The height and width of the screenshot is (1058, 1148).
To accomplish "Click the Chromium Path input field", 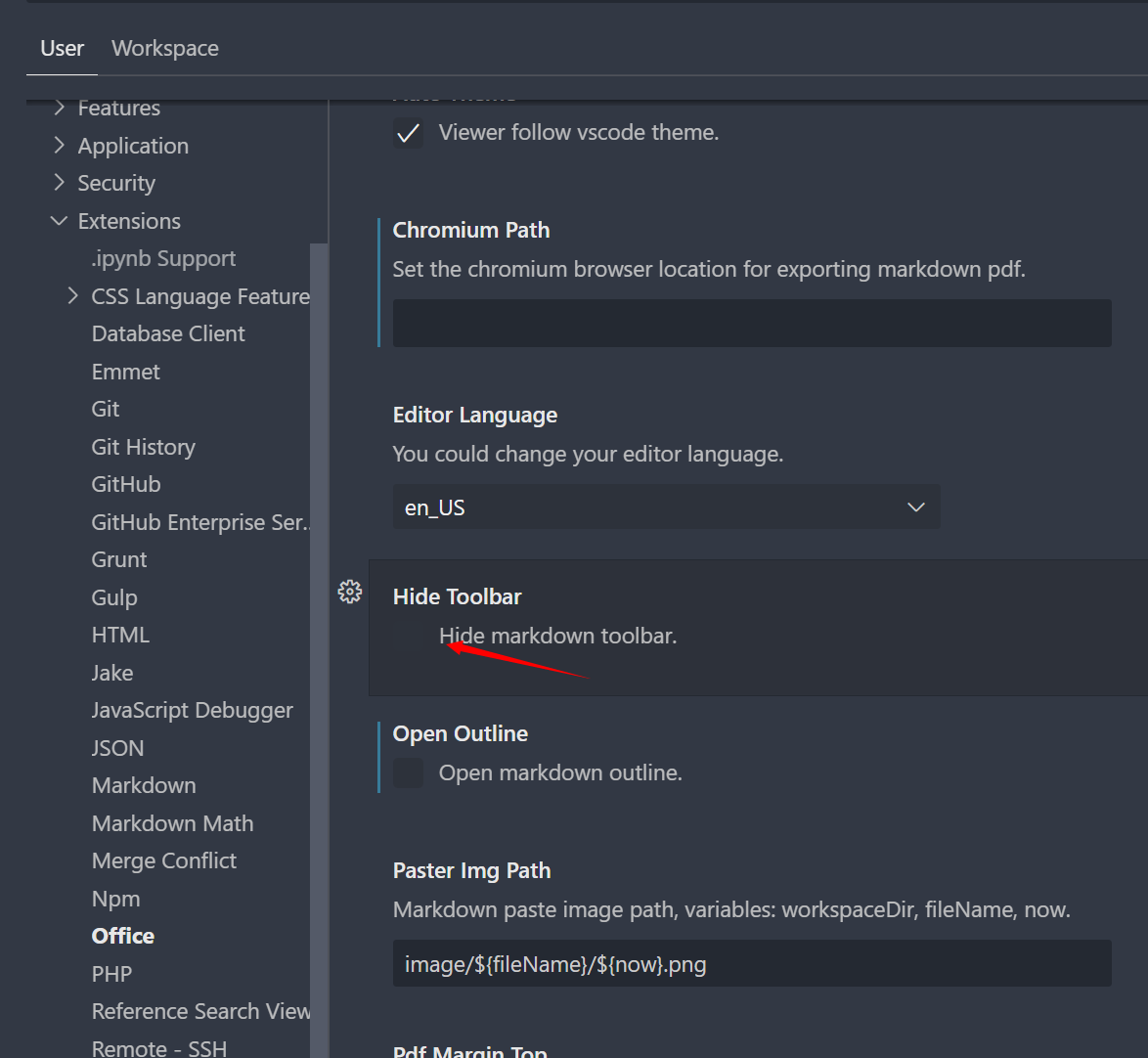I will tap(752, 323).
